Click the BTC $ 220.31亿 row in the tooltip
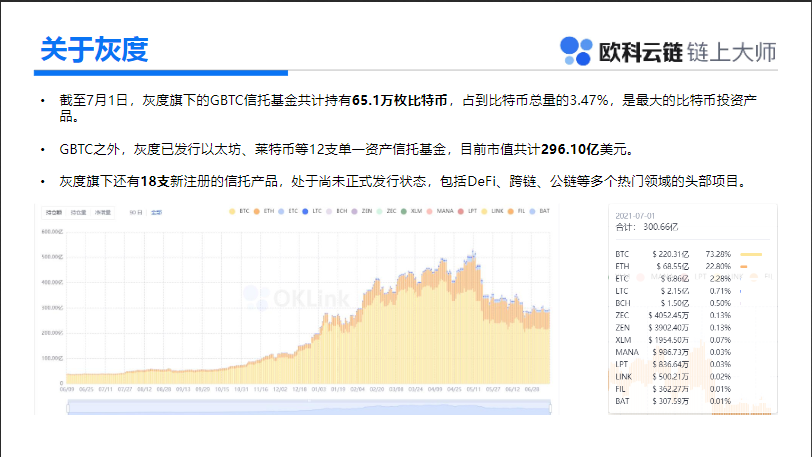812x457 pixels. [689, 254]
